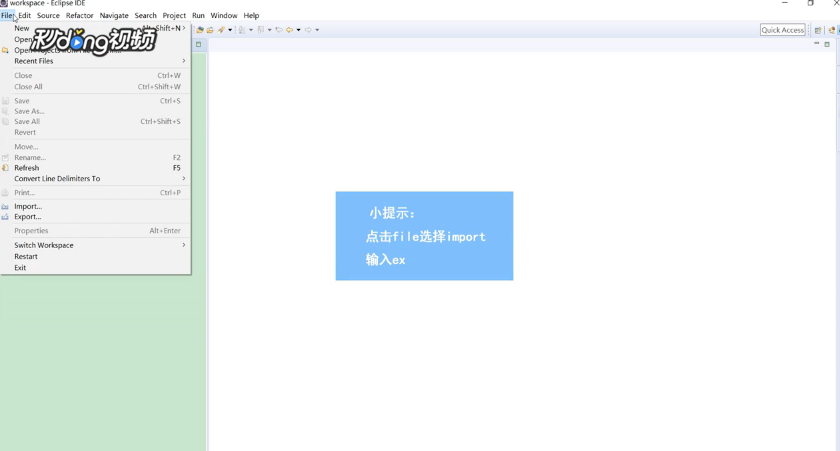840x451 pixels.
Task: Maximize the editor area
Action: coord(827,44)
